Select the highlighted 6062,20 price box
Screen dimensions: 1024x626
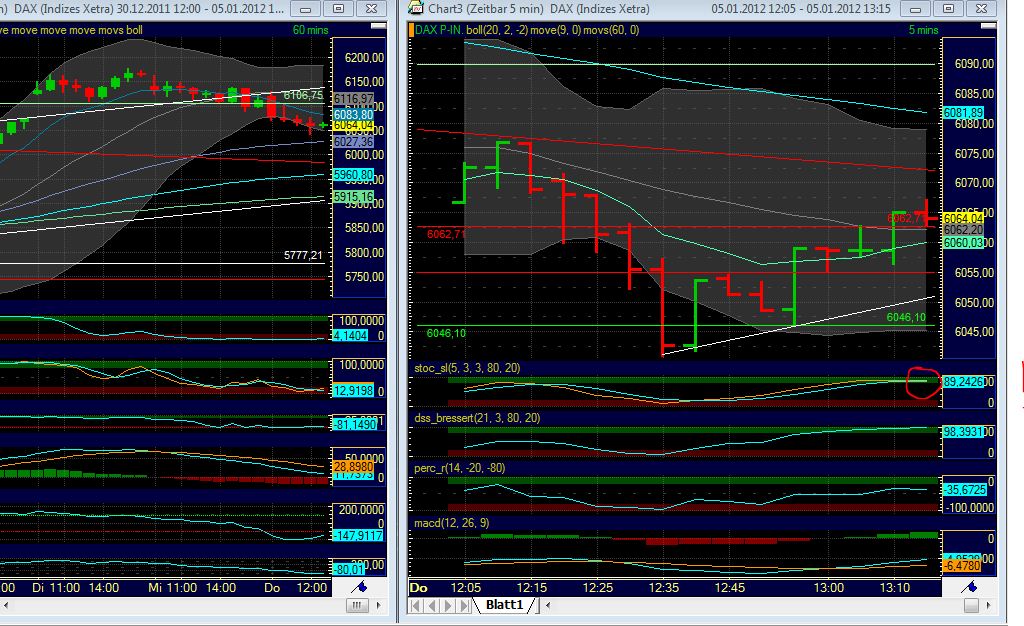click(x=962, y=229)
